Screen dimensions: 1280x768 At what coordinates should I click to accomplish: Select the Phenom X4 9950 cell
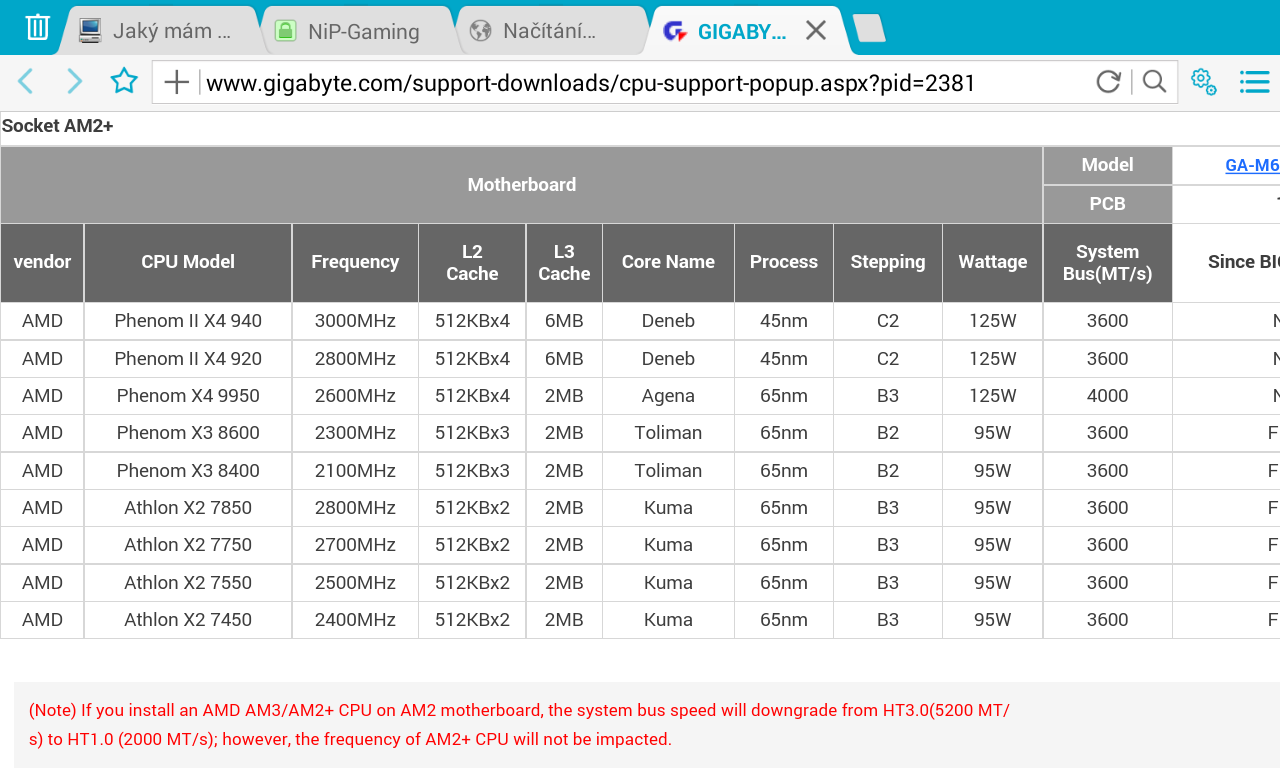point(188,396)
